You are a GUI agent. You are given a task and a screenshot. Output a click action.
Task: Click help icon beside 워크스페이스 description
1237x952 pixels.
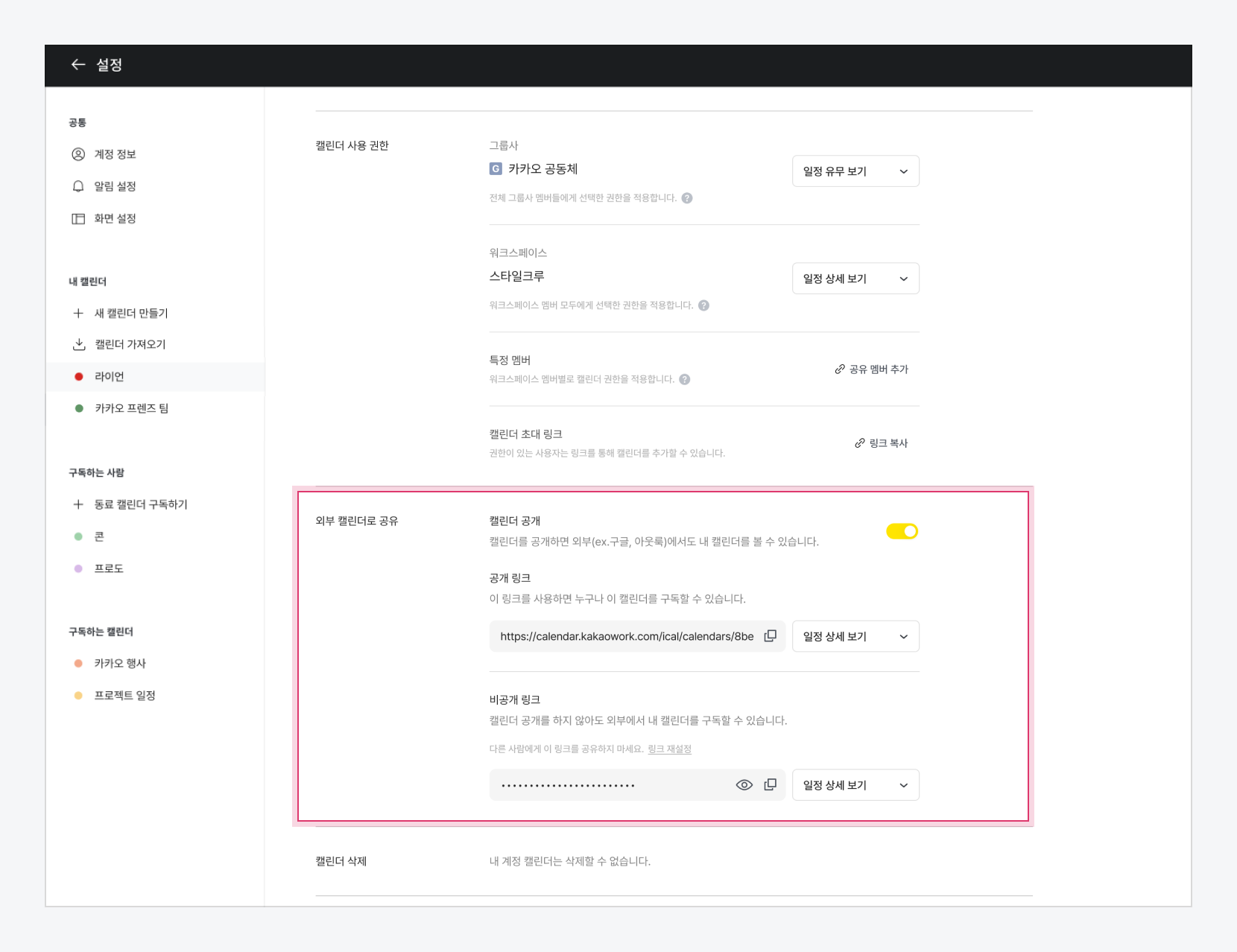[703, 305]
